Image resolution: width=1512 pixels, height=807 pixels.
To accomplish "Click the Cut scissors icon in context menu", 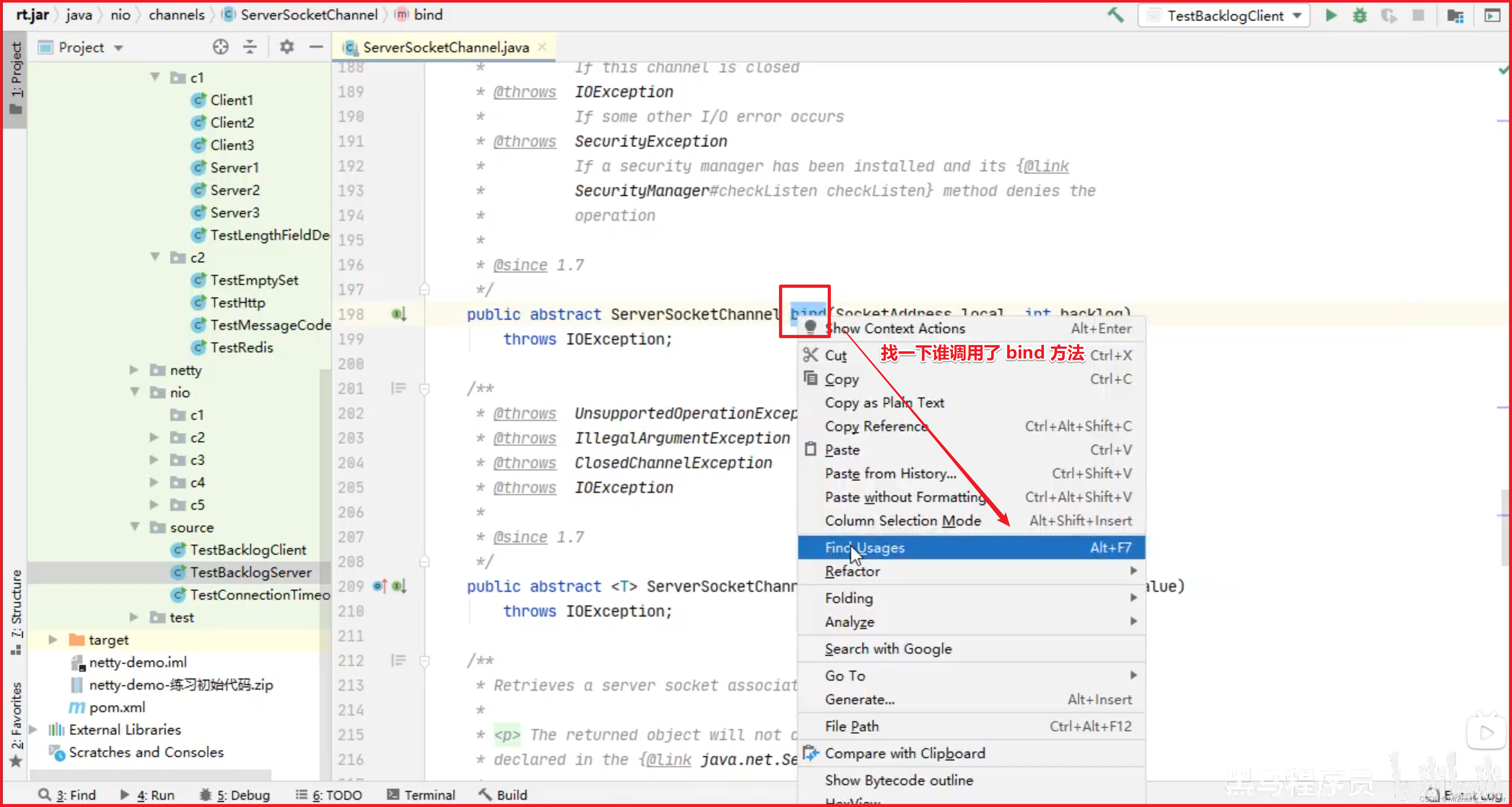I will 811,355.
